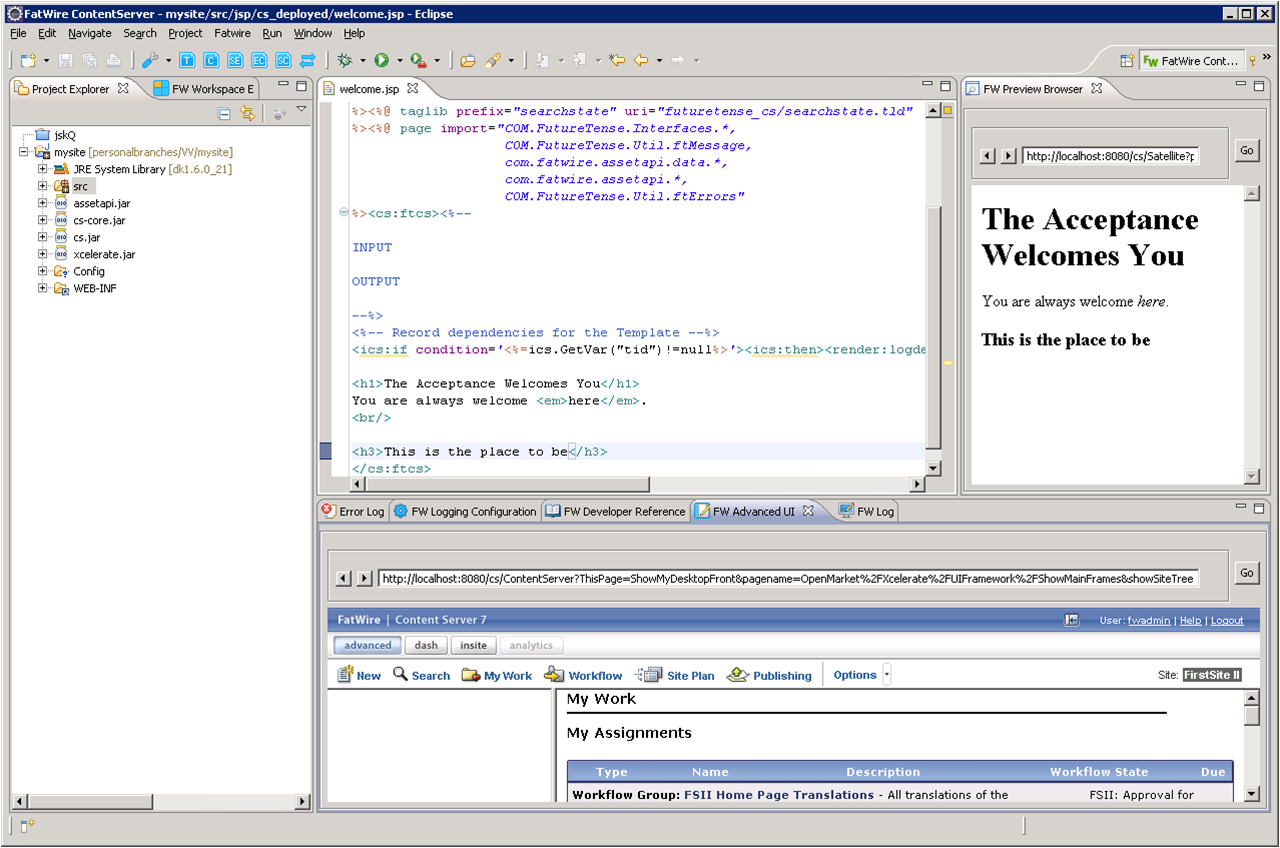The width and height of the screenshot is (1280, 848).
Task: Click the Run External Tools icon
Action: (x=417, y=61)
